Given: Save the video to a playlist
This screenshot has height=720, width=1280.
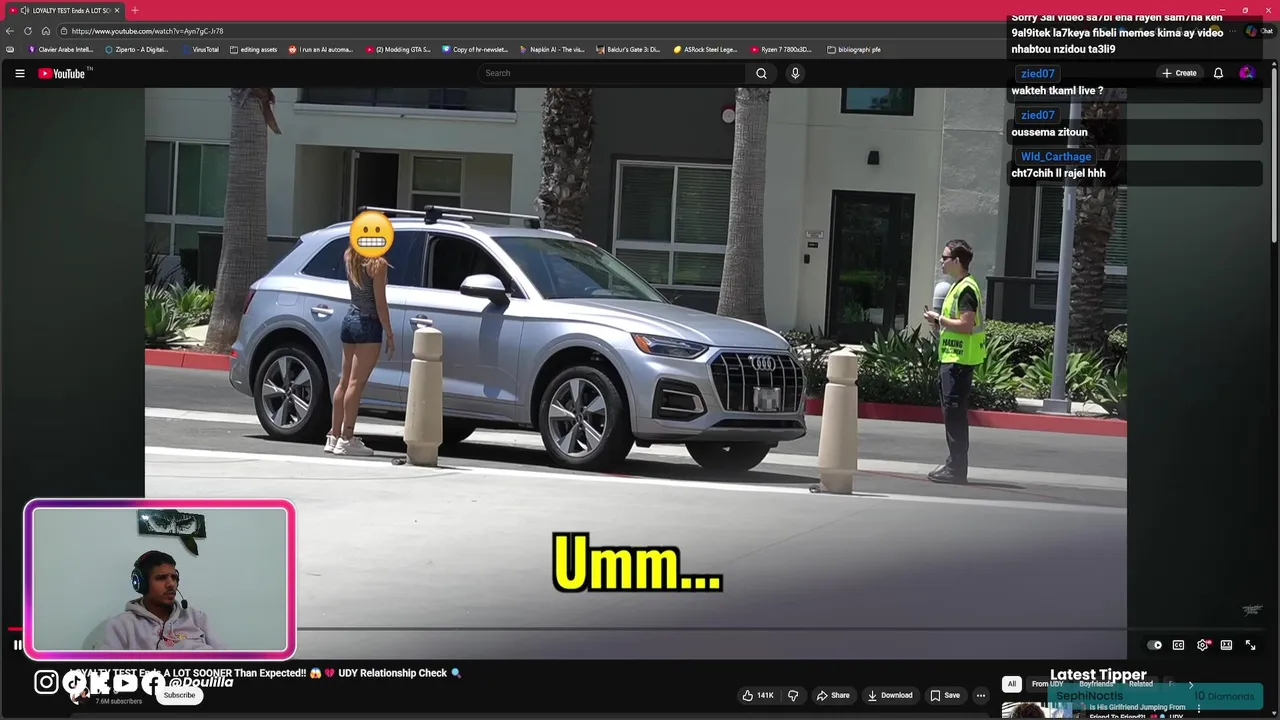Looking at the screenshot, I should 945,695.
